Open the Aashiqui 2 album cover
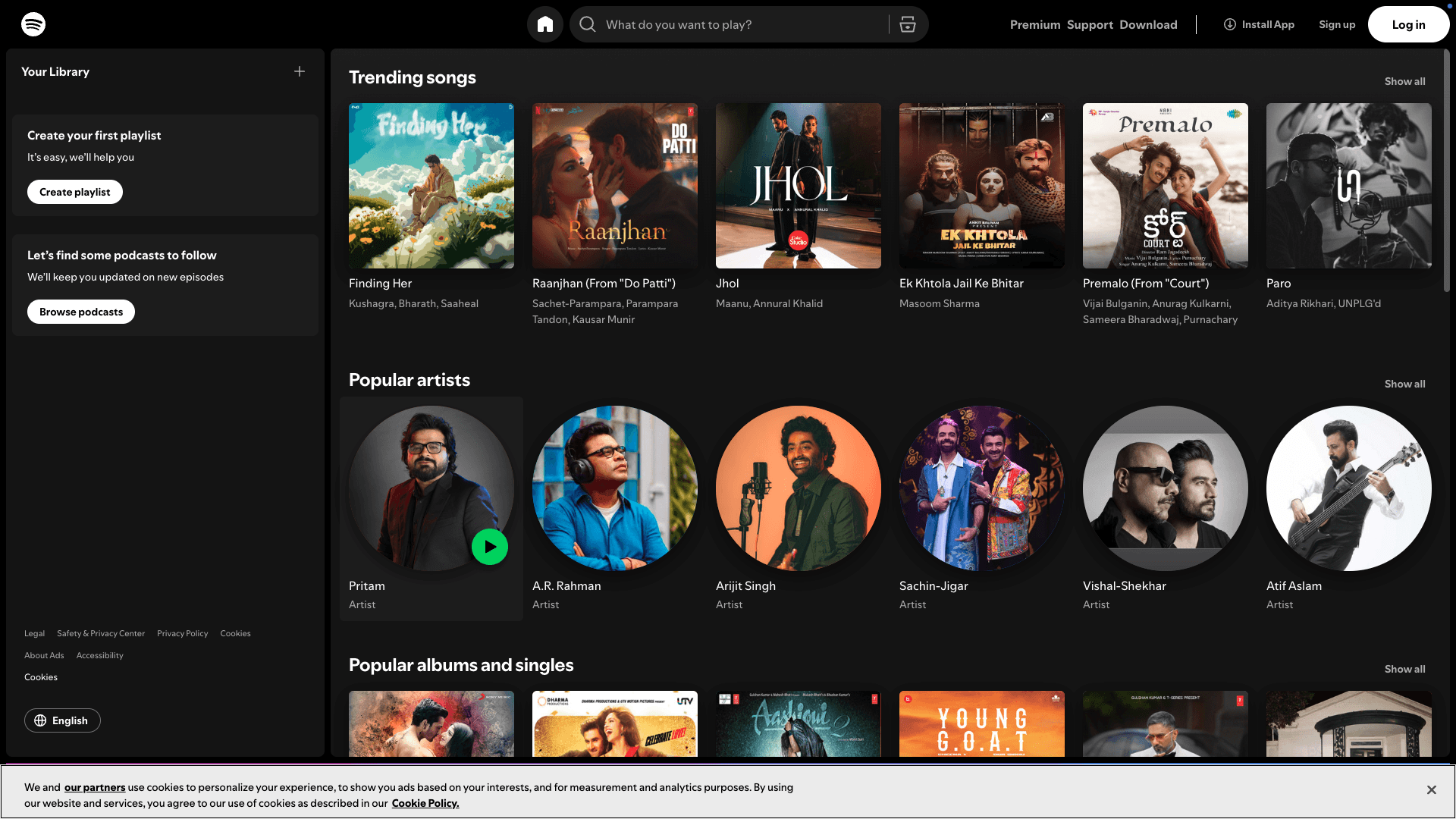This screenshot has height=819, width=1456. click(799, 723)
